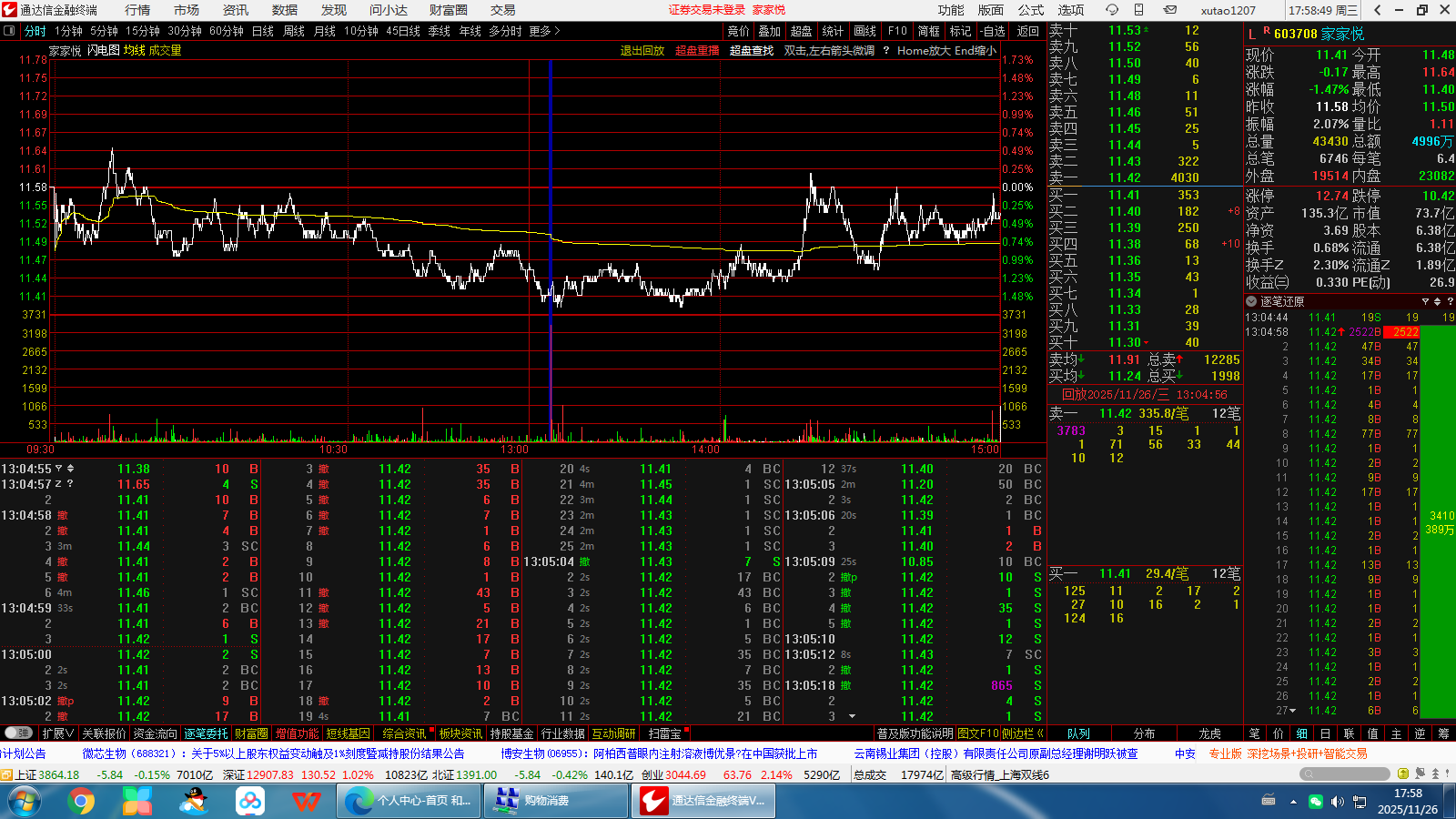This screenshot has height=819, width=1456.
Task: Open the F10 company info button
Action: 898,31
